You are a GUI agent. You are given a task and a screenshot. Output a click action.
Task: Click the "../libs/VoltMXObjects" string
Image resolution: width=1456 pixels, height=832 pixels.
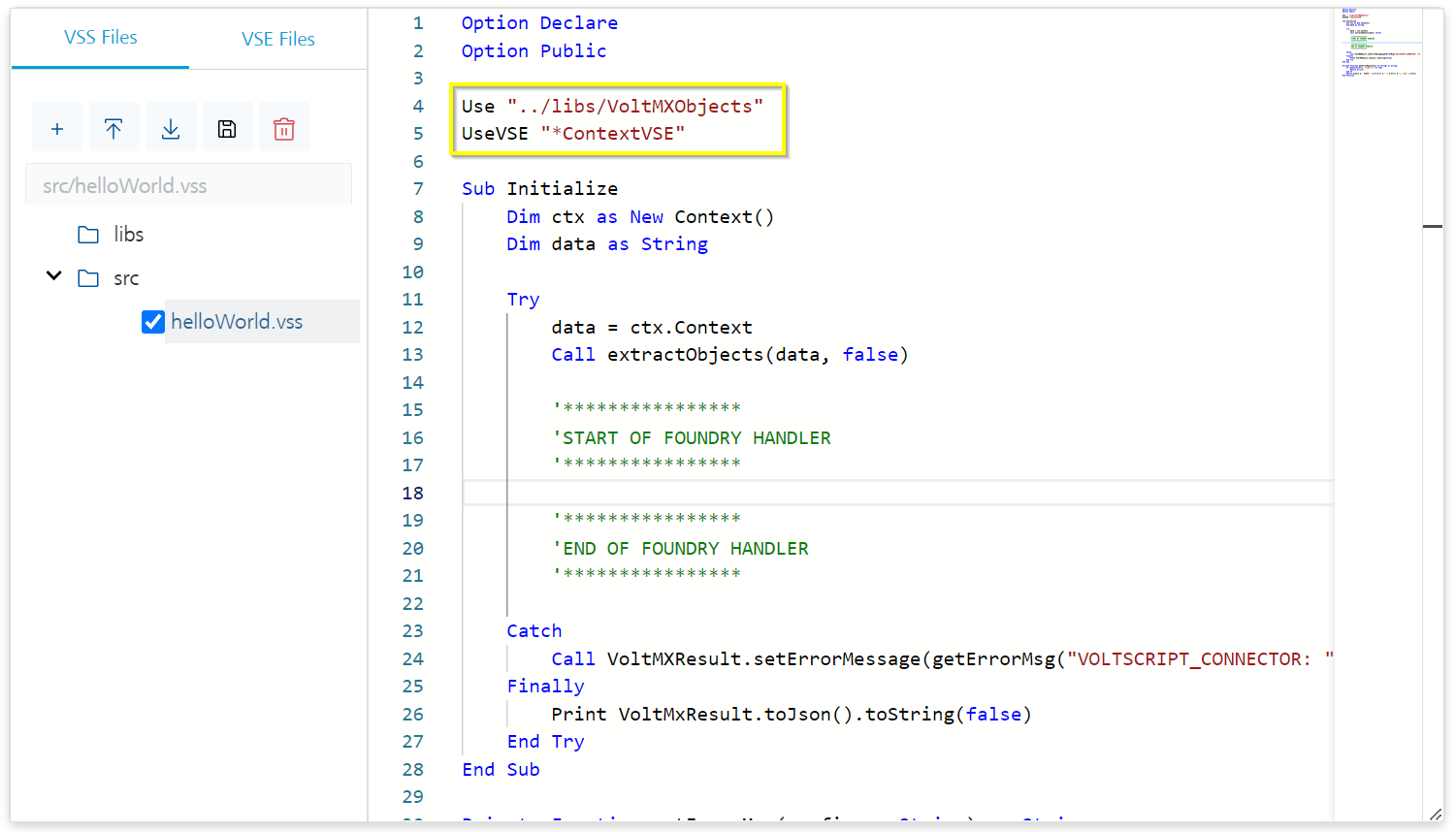(x=635, y=106)
